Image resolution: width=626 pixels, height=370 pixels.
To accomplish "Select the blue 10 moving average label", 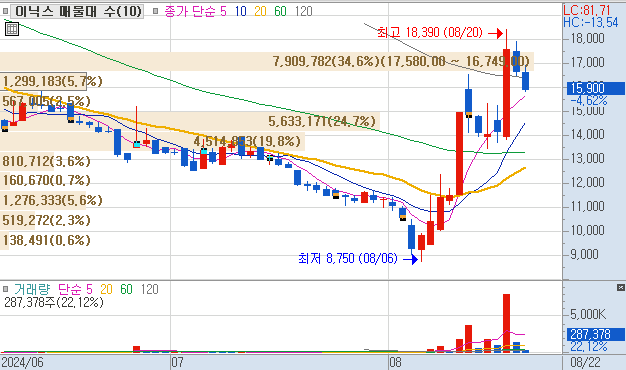I will click(240, 11).
